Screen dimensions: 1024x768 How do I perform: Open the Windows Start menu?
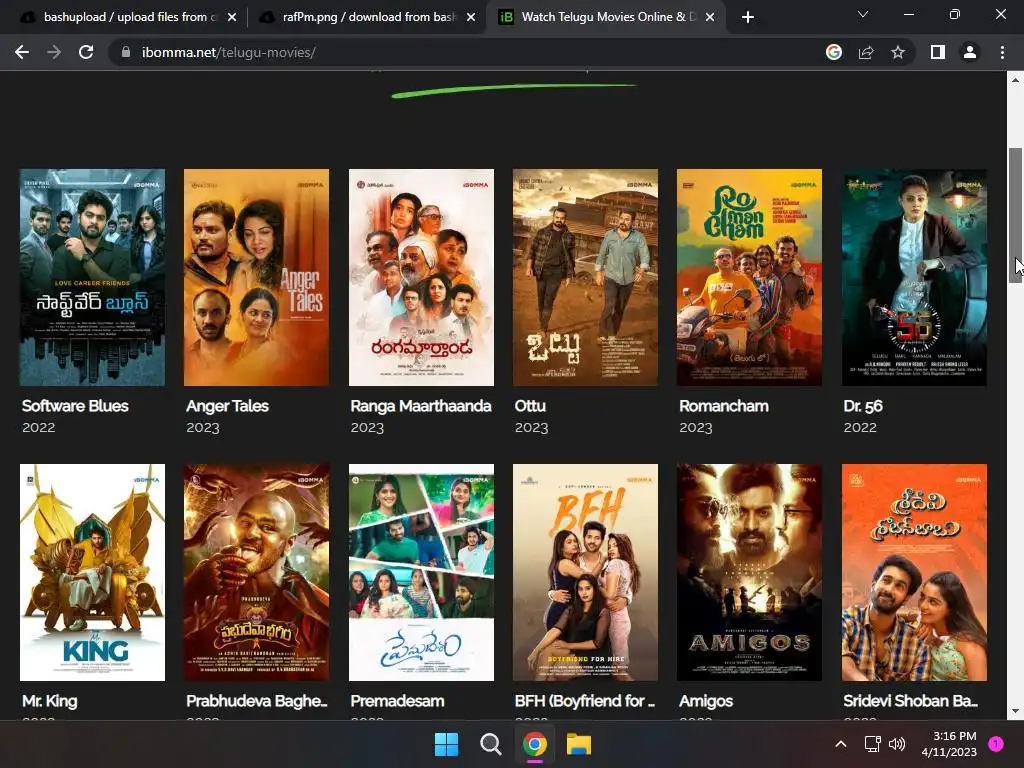(447, 744)
